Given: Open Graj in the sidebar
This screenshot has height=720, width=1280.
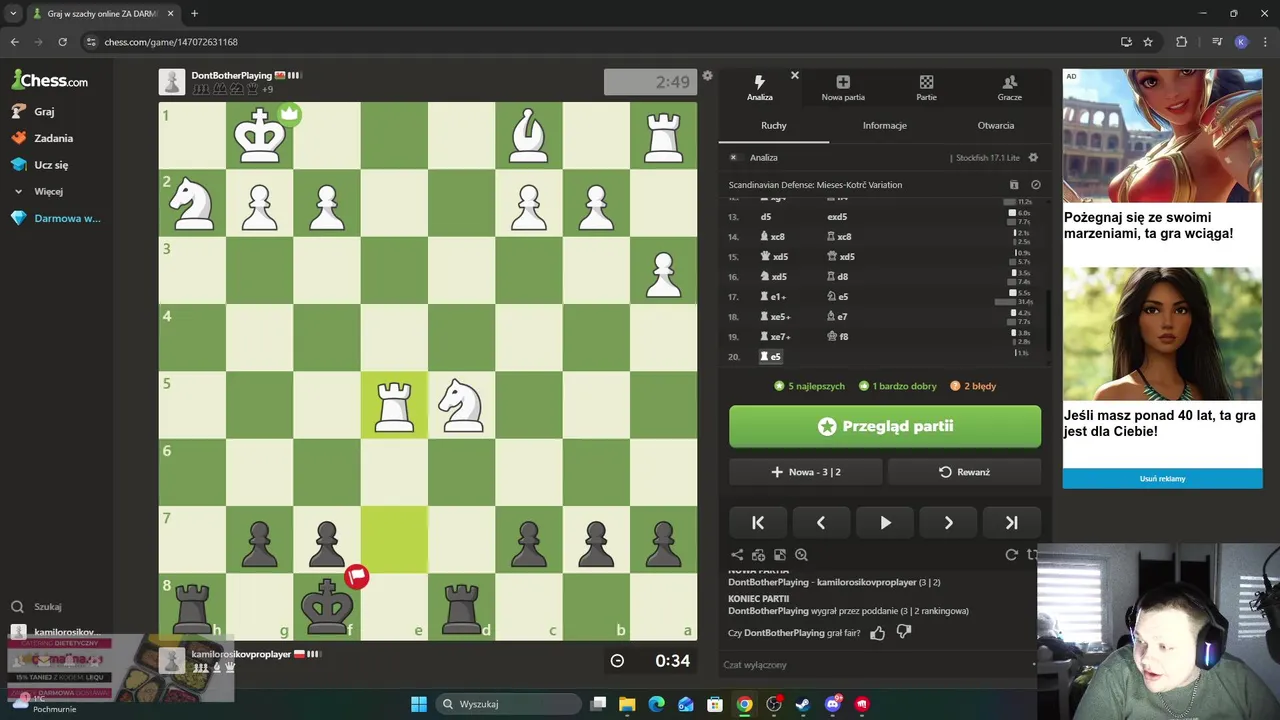Looking at the screenshot, I should (x=44, y=111).
